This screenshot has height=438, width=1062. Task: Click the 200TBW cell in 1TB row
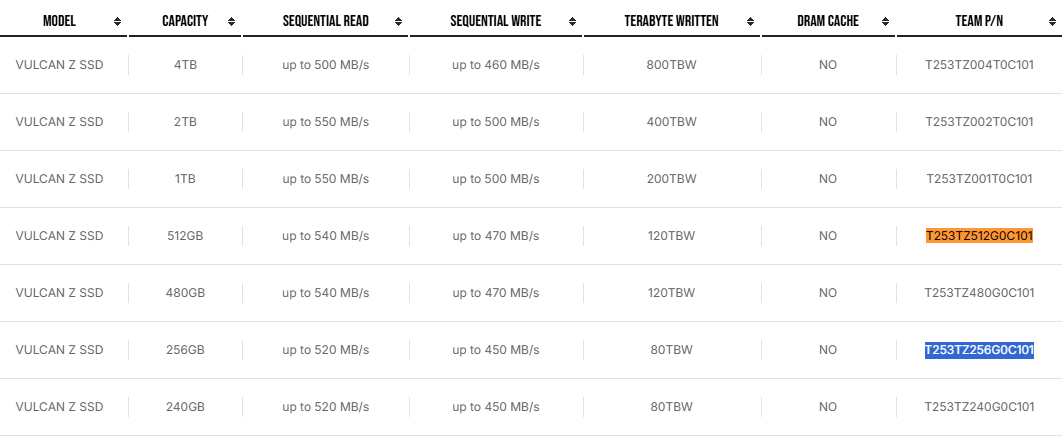click(x=671, y=179)
